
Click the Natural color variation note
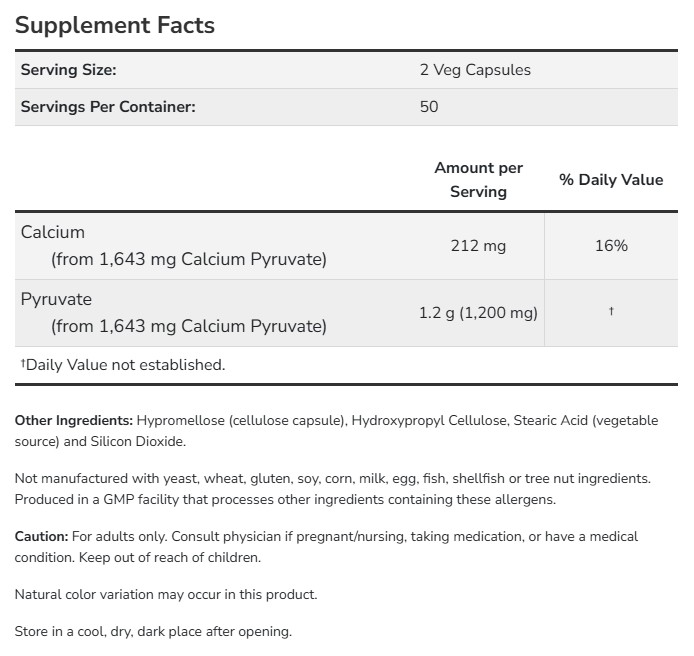click(166, 594)
